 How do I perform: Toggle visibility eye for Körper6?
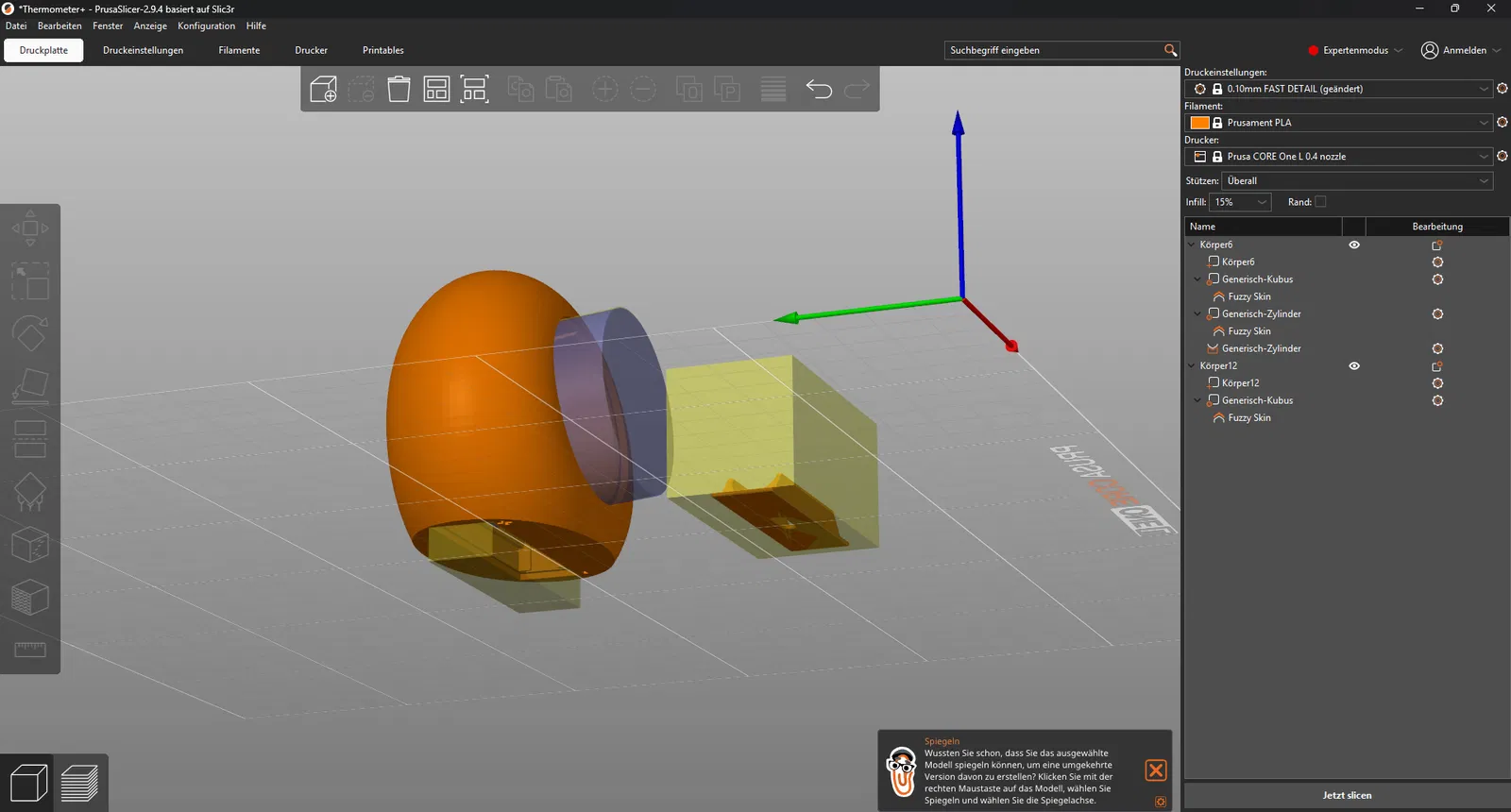(x=1354, y=245)
